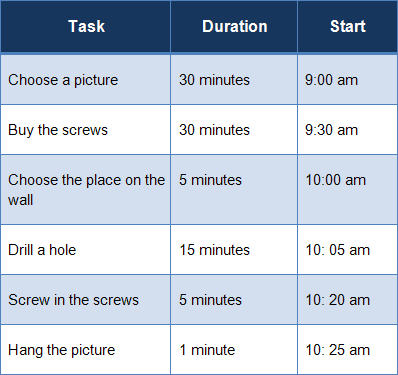
Task: Click the 1 minute duration cell
Action: pyautogui.click(x=234, y=350)
